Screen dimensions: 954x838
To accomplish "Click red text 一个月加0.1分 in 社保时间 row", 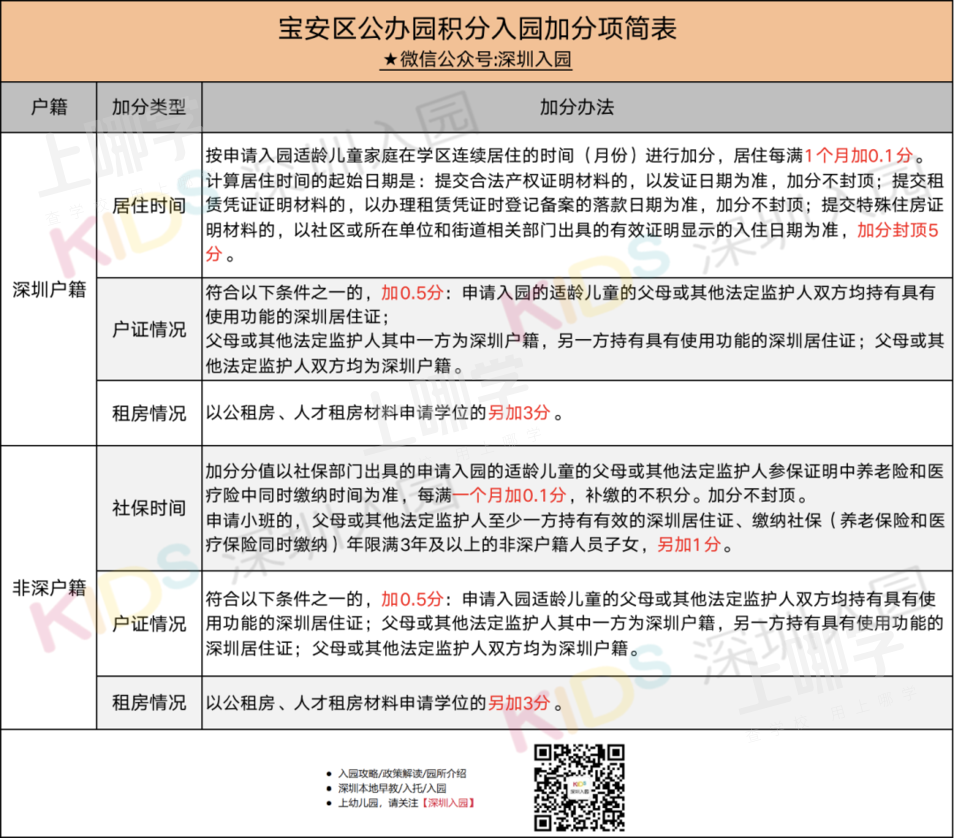I will (509, 495).
